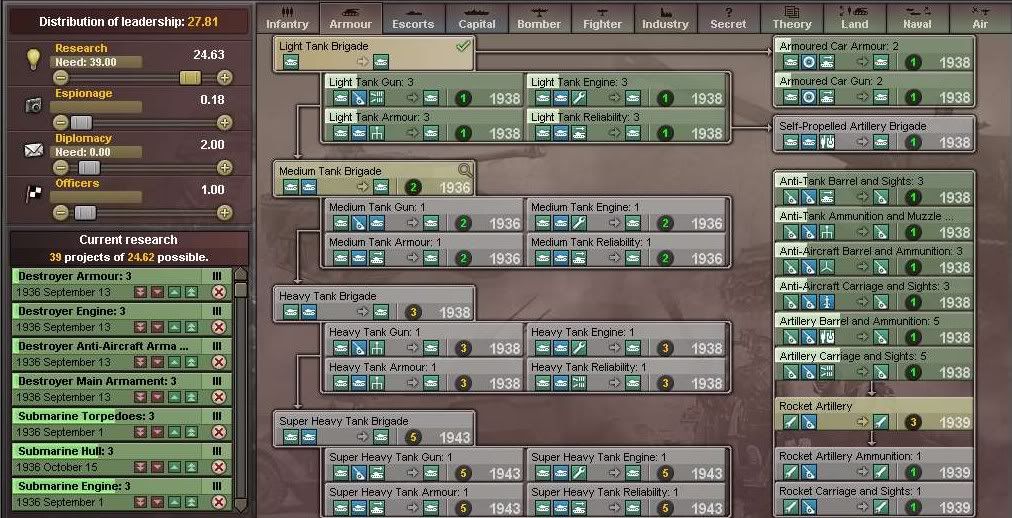Viewport: 1012px width, 518px height.
Task: Click the Research slider handle
Action: (x=190, y=78)
